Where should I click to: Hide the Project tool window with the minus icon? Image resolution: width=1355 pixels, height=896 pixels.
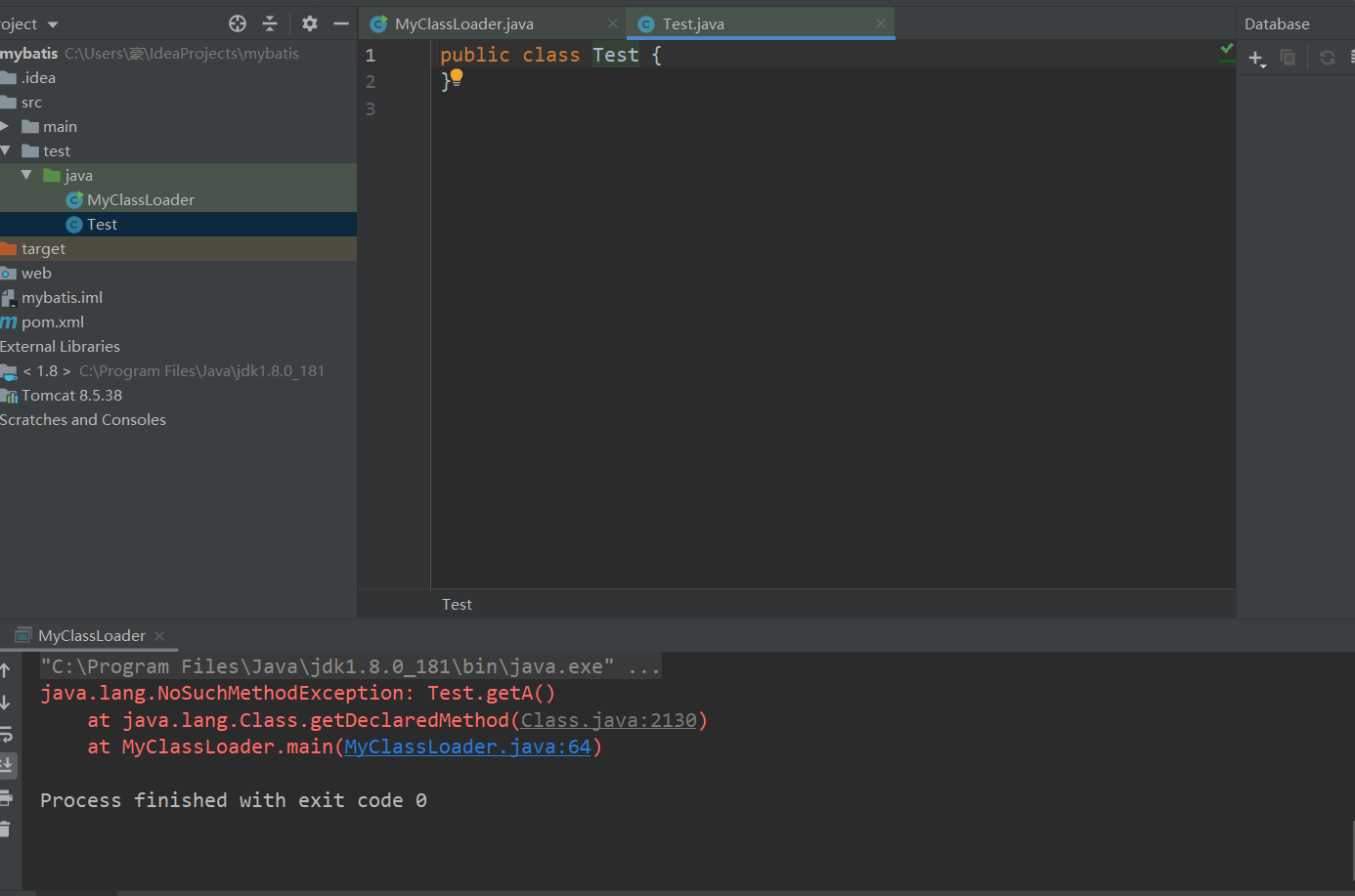pos(341,23)
